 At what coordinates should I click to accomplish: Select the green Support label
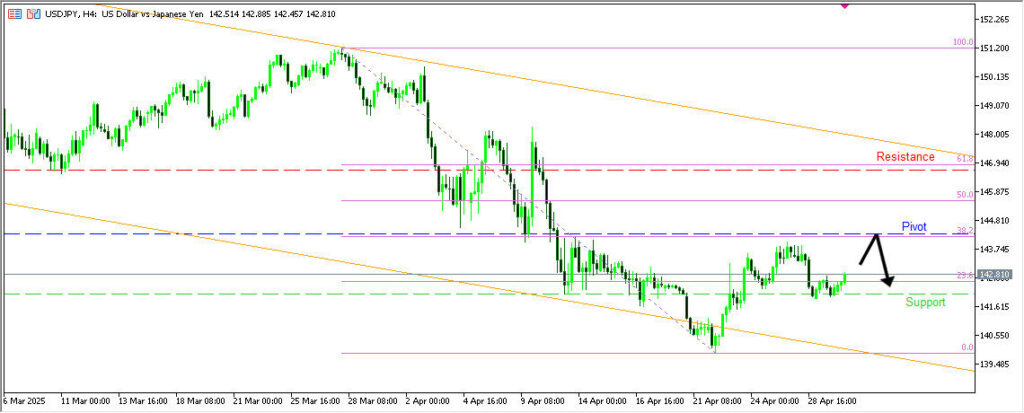click(924, 301)
